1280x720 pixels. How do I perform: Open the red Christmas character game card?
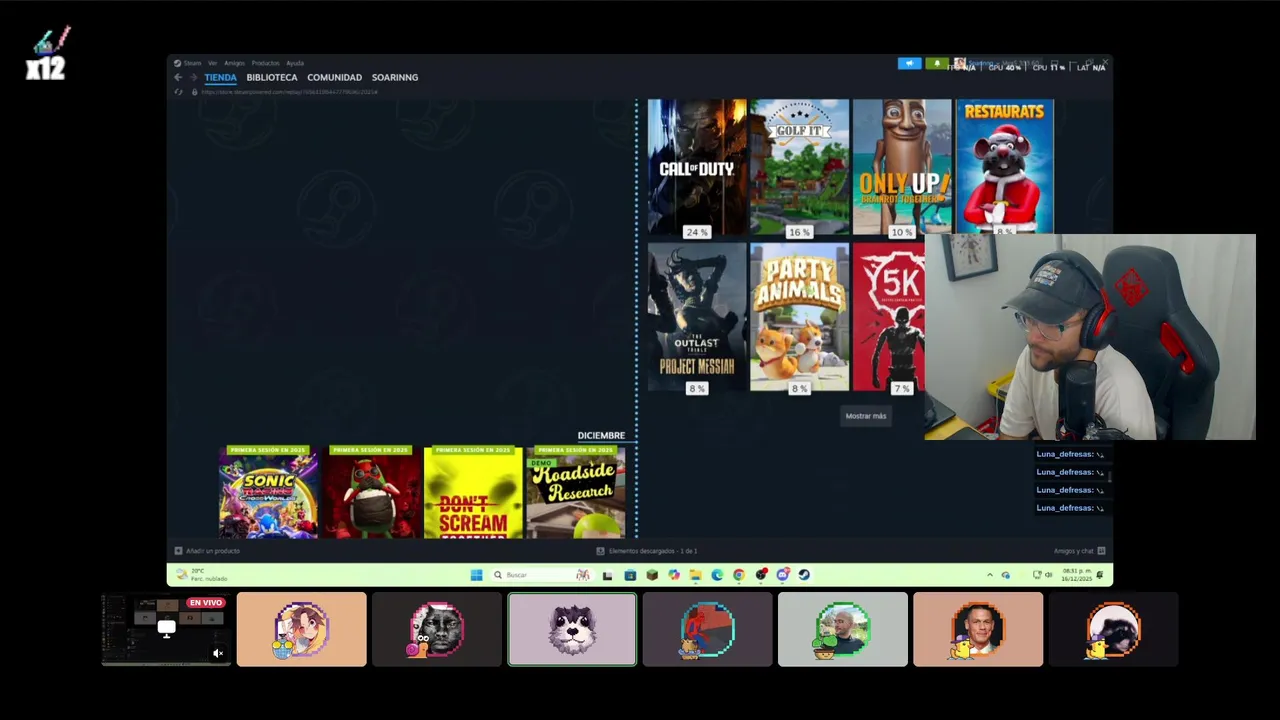point(371,492)
